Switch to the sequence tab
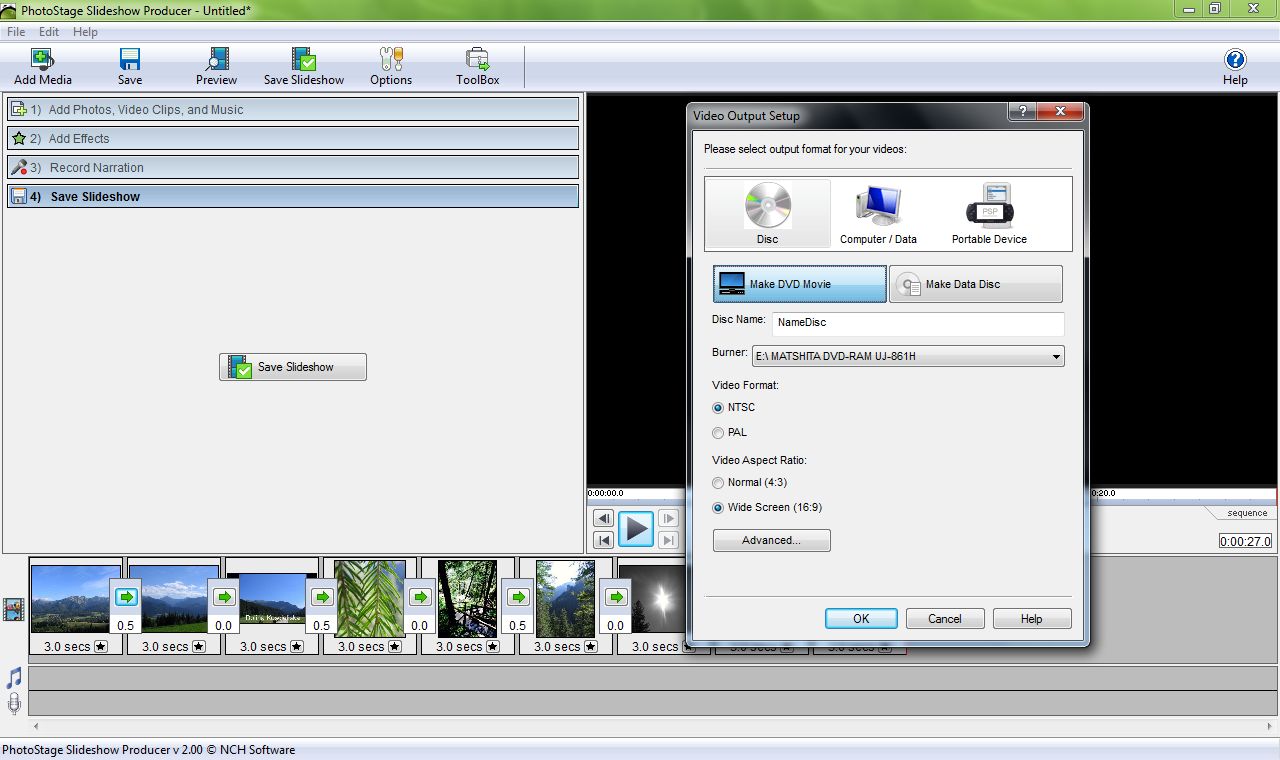Image resolution: width=1280 pixels, height=760 pixels. tap(1247, 513)
